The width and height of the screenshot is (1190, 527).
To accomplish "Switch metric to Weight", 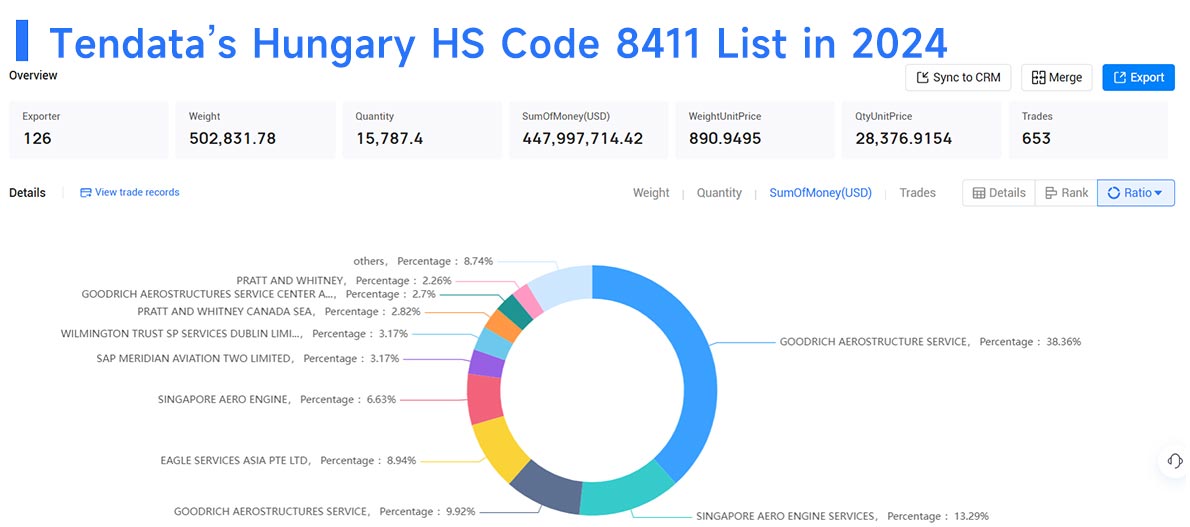I will click(x=651, y=193).
